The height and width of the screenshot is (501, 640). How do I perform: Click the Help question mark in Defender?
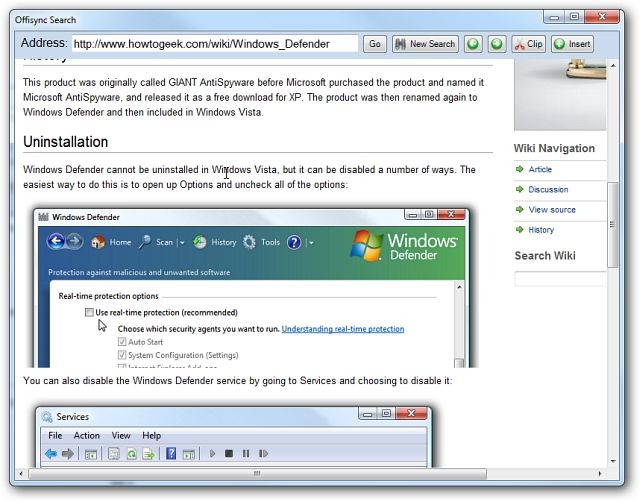pos(294,243)
